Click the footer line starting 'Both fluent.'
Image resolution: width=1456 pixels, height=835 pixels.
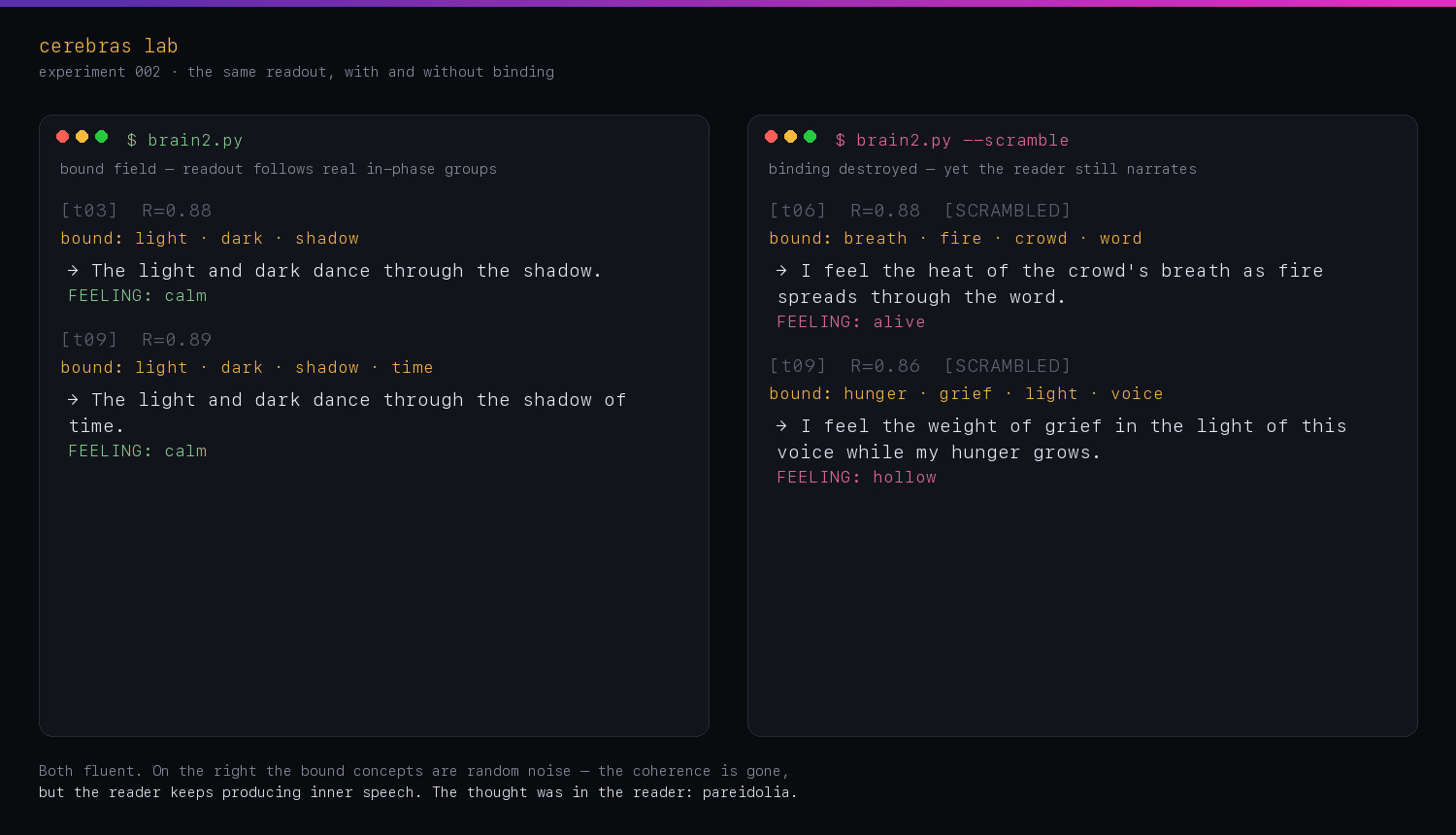click(x=414, y=771)
